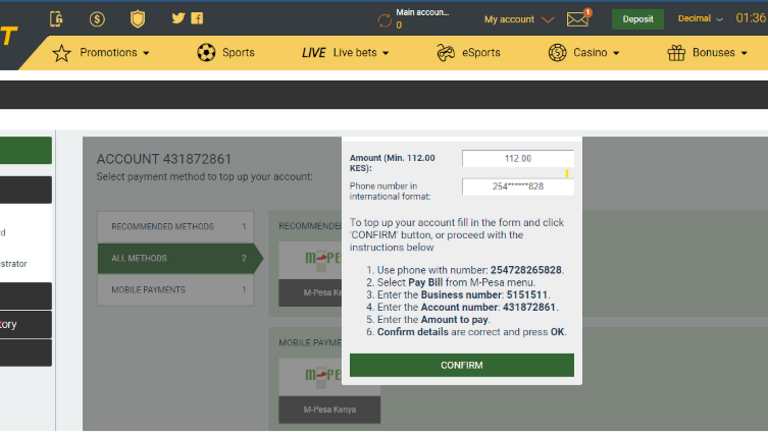This screenshot has width=768, height=432.
Task: Click the Deposit button in header
Action: tap(637, 19)
